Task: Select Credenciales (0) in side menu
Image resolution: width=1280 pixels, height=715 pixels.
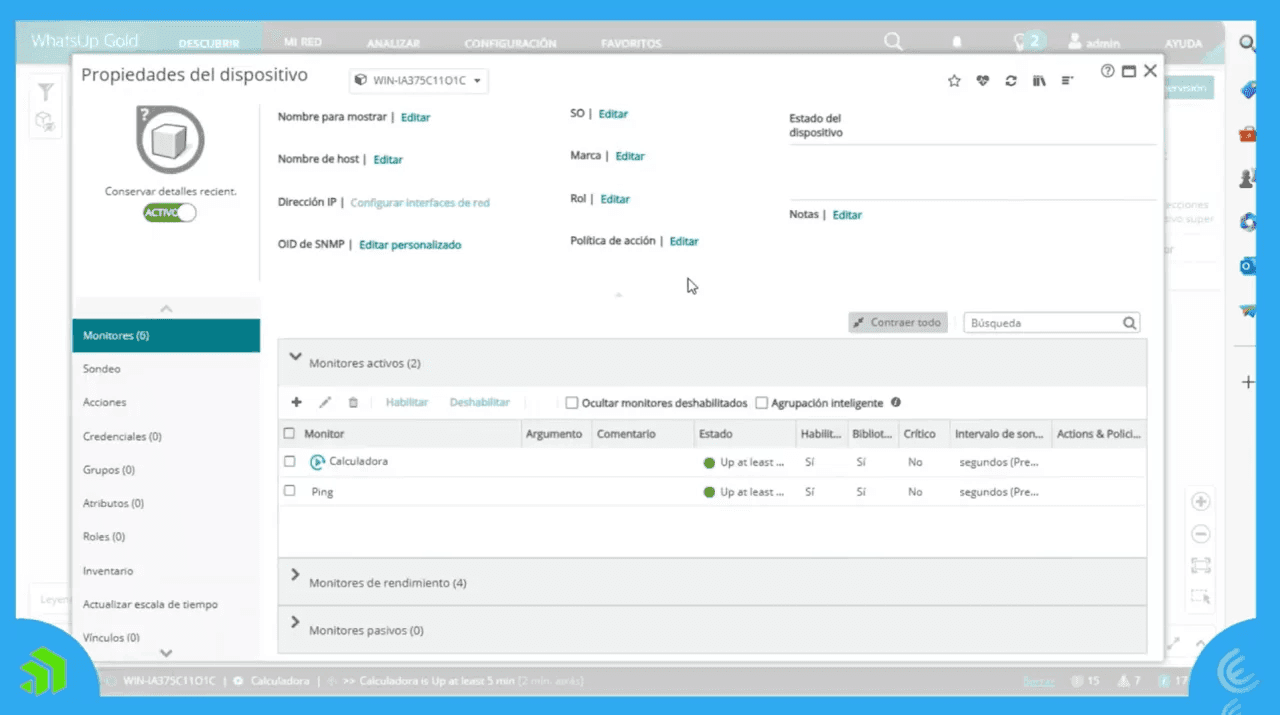Action: point(166,436)
